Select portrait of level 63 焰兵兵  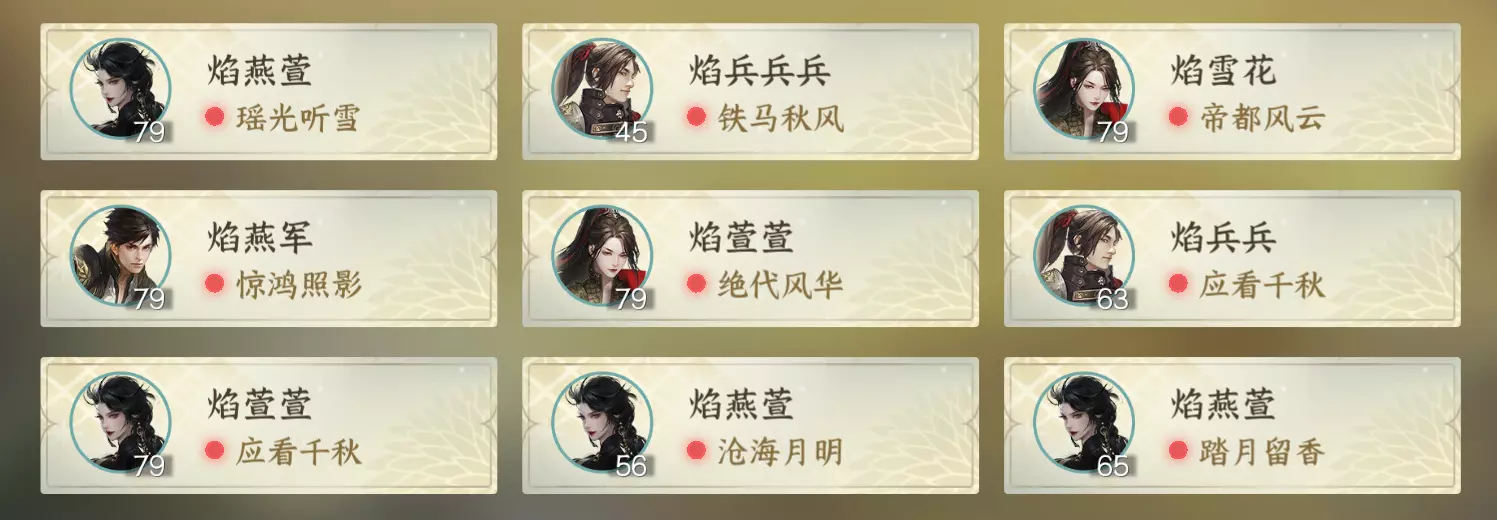pos(1084,256)
